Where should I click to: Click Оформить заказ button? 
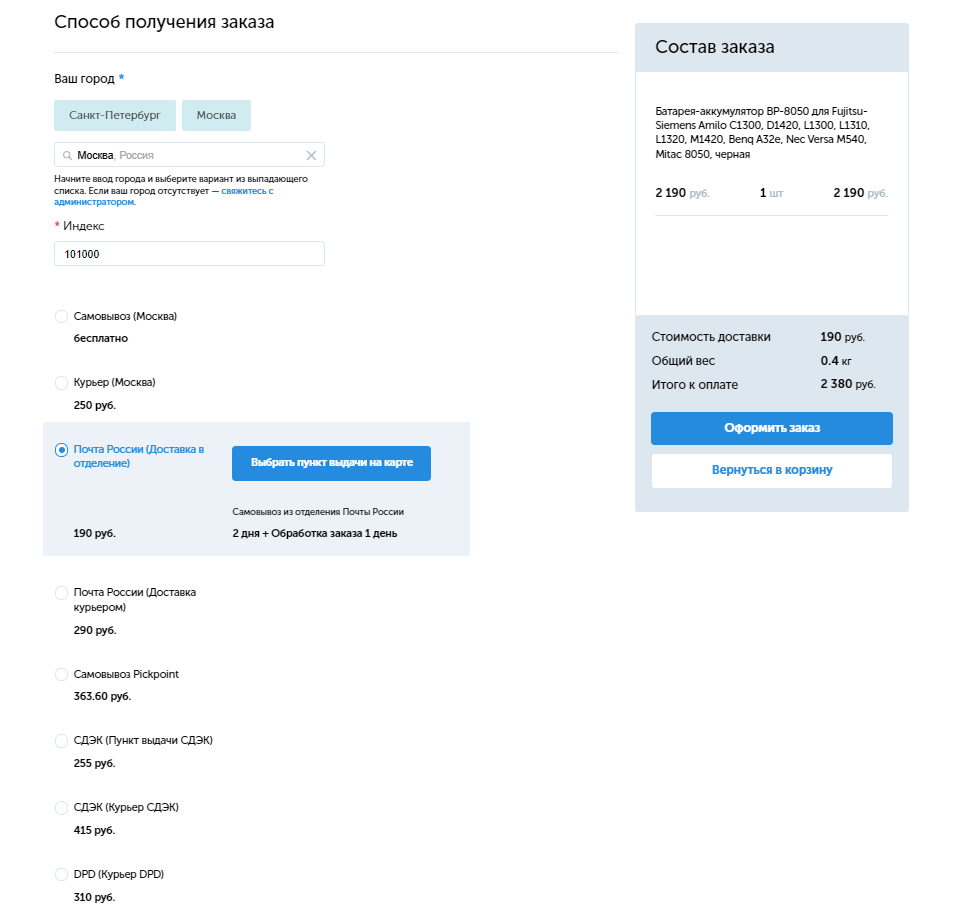tap(771, 428)
